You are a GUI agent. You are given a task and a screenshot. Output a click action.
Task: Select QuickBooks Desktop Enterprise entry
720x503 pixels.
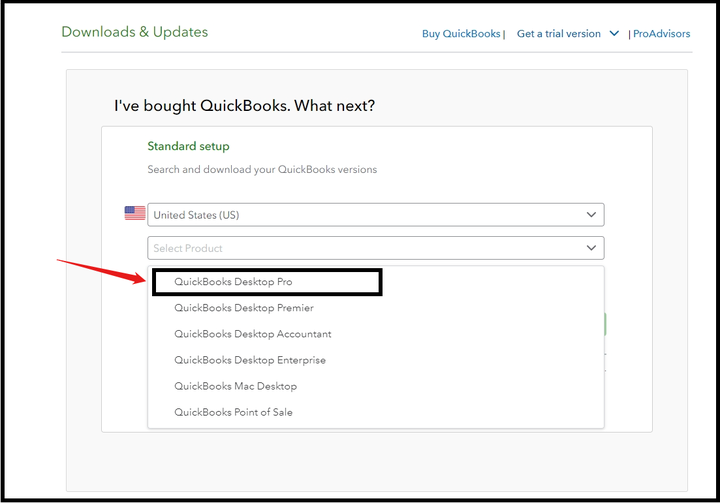(x=250, y=360)
